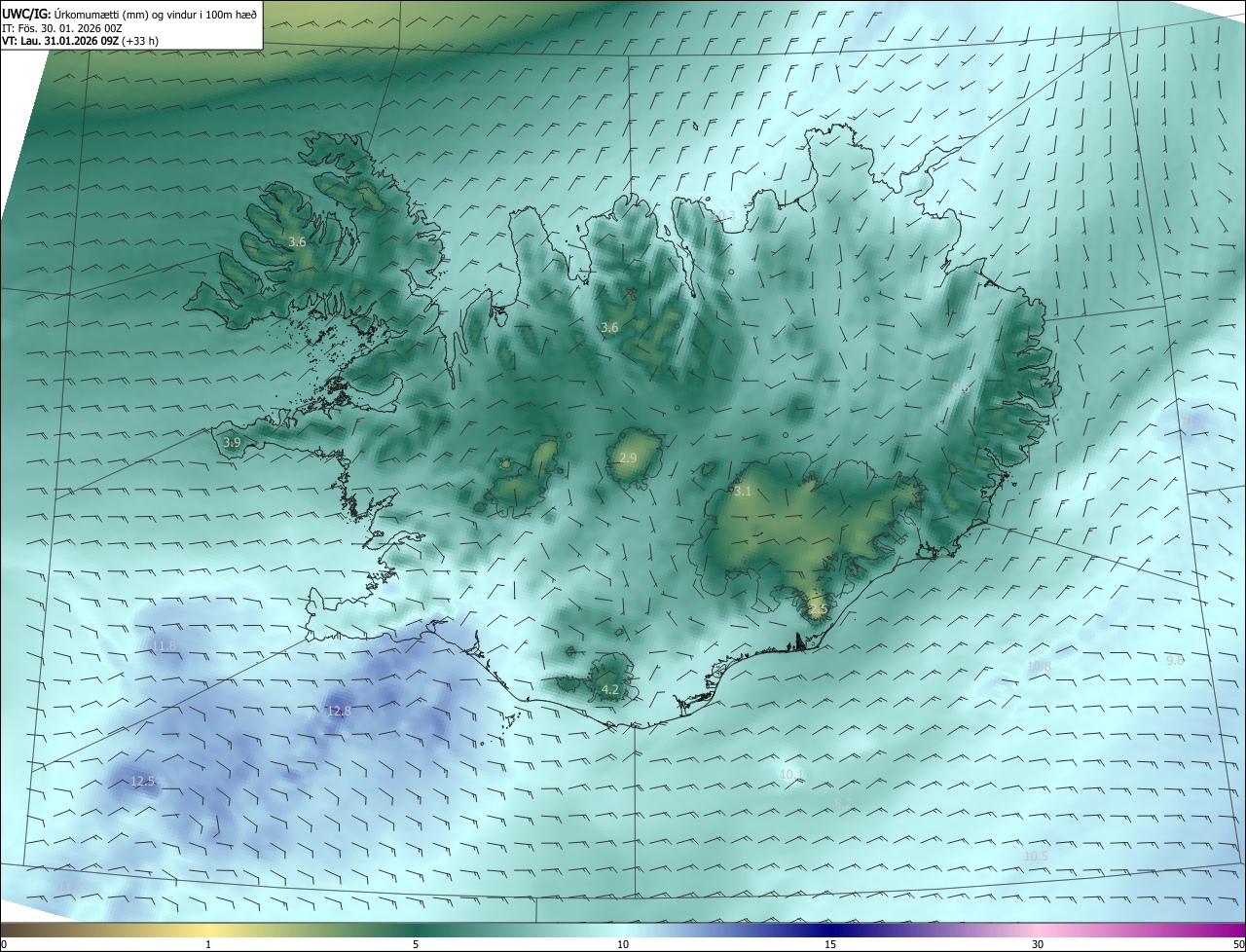Click the faint 8.6 value in east Iceland

click(960, 387)
